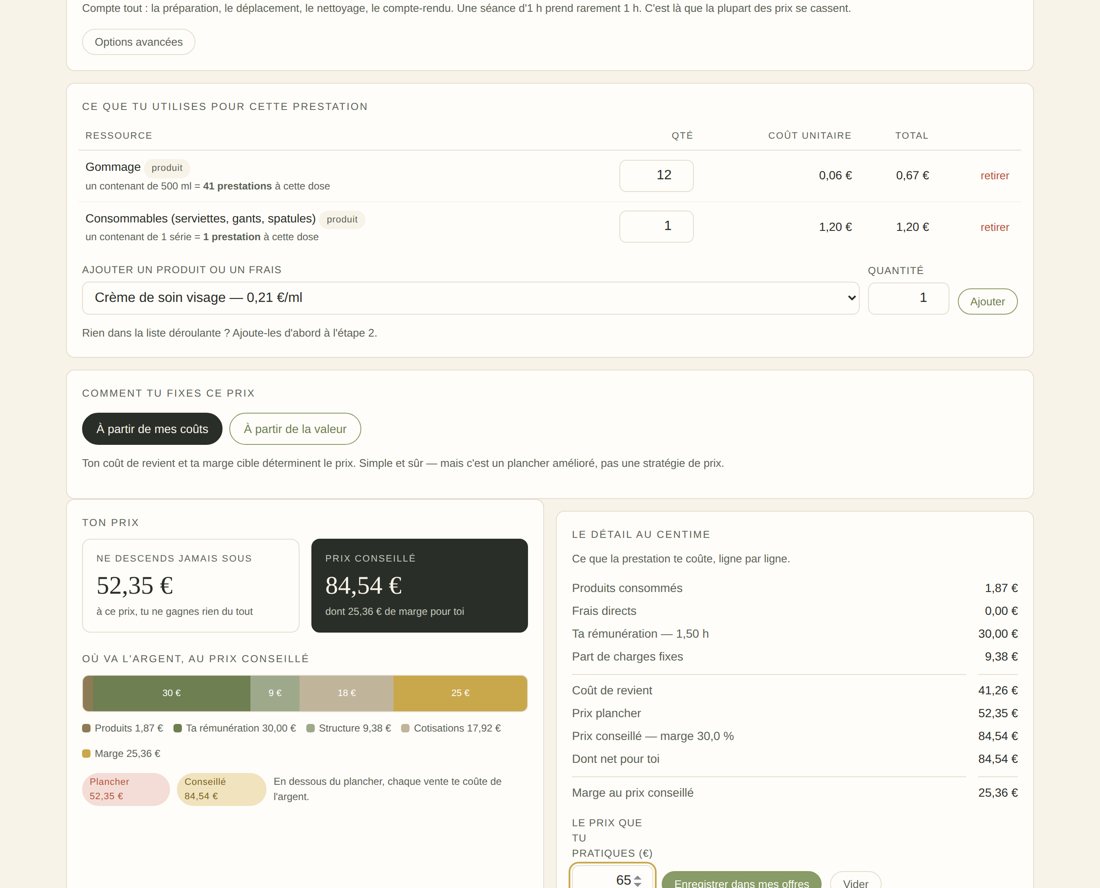Click the Plancher 52,35 € pill
1100x888 pixels.
[x=126, y=789]
